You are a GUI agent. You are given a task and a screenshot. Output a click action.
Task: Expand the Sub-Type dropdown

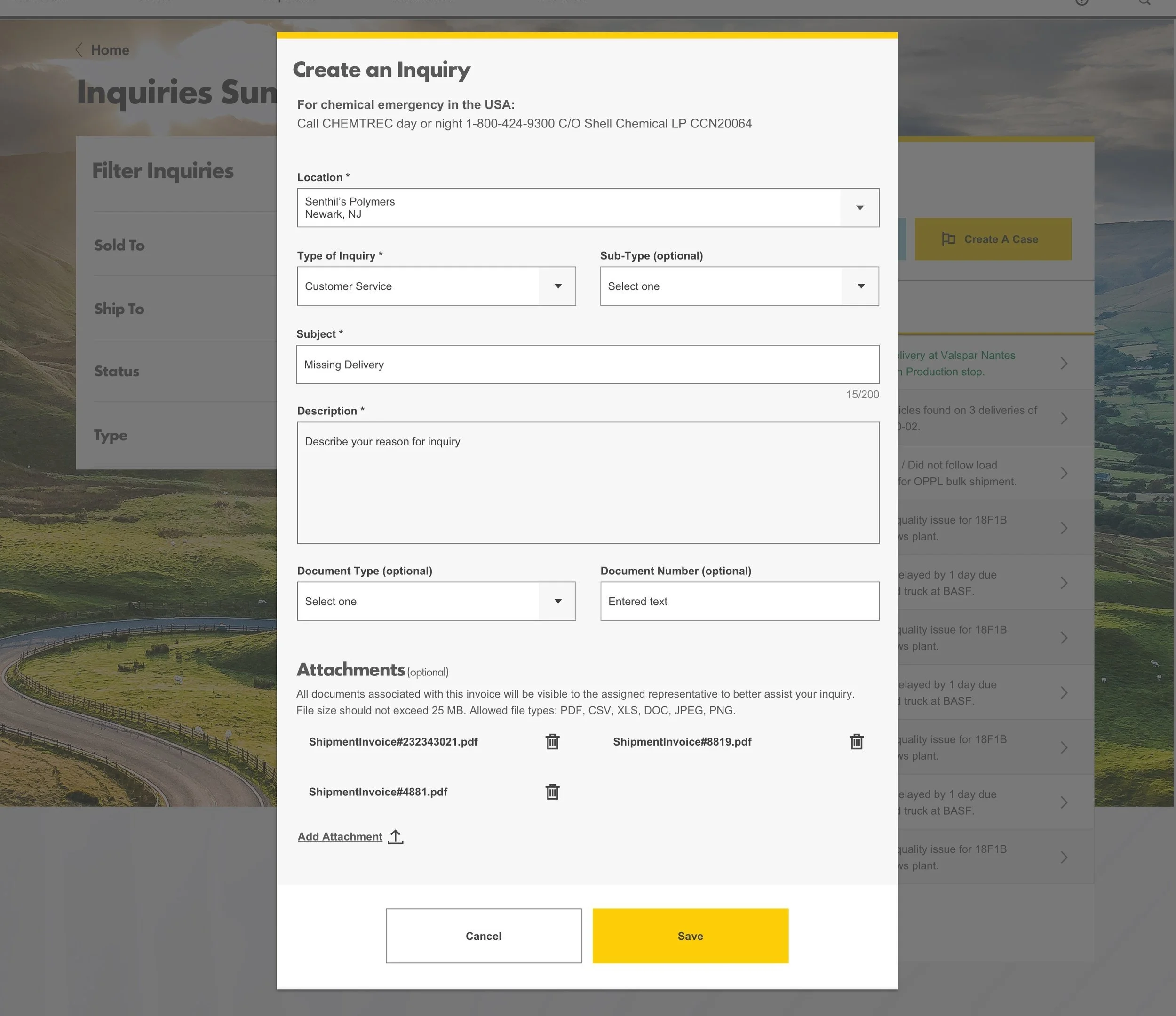(739, 286)
